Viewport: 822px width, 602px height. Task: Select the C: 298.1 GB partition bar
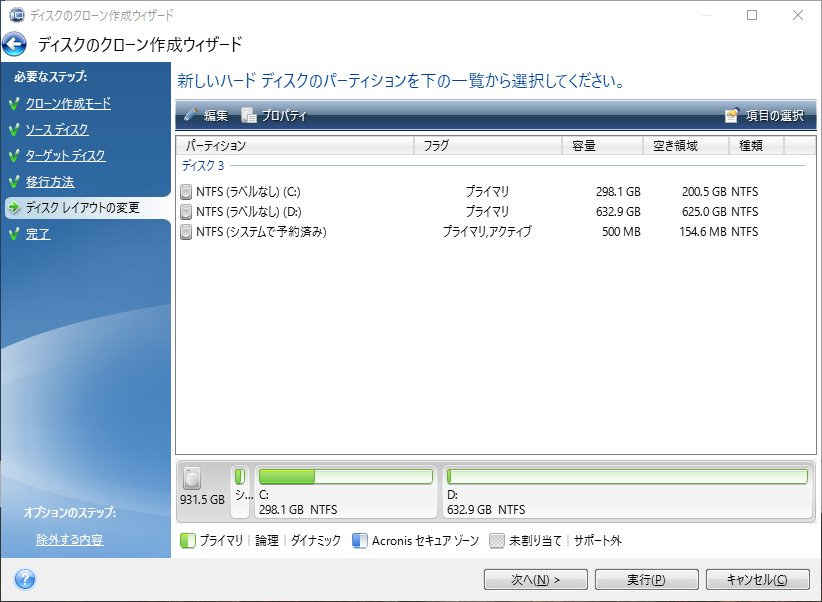click(345, 491)
